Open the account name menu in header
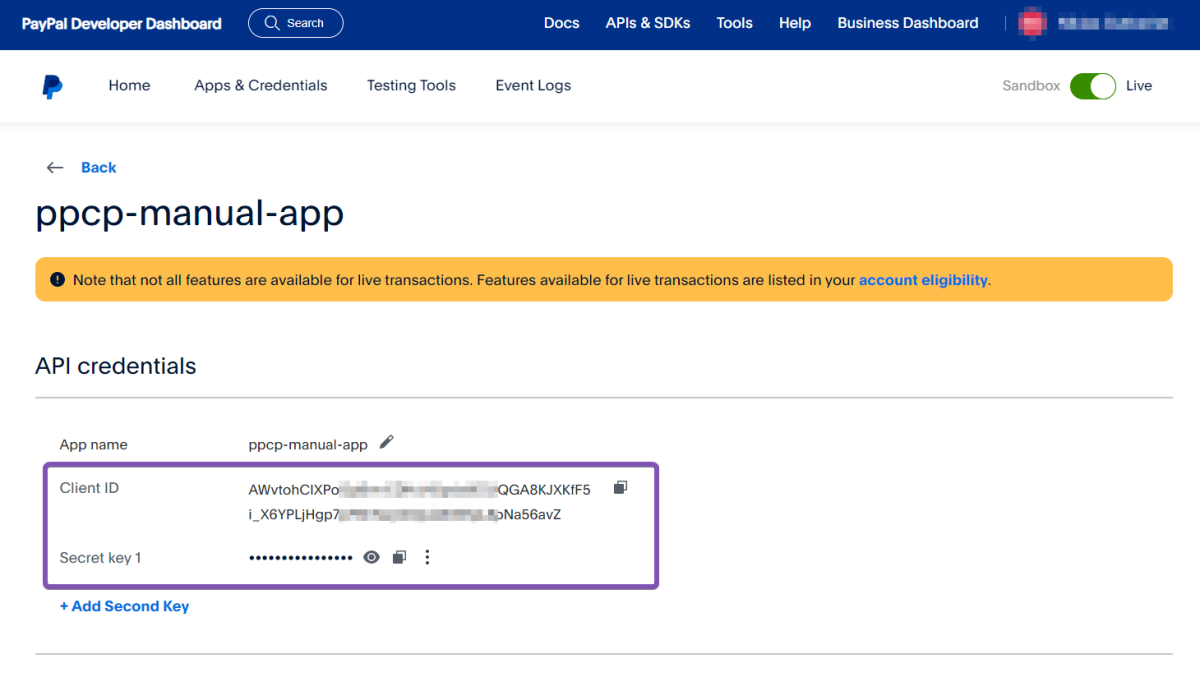Viewport: 1200px width, 677px height. click(1112, 23)
